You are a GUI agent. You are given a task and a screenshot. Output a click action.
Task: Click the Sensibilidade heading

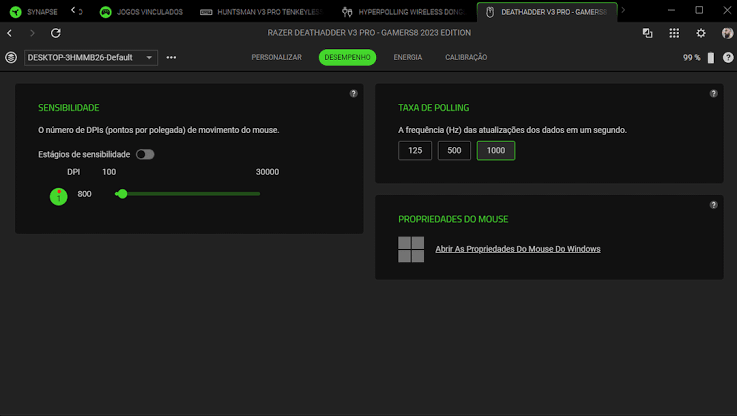click(69, 108)
